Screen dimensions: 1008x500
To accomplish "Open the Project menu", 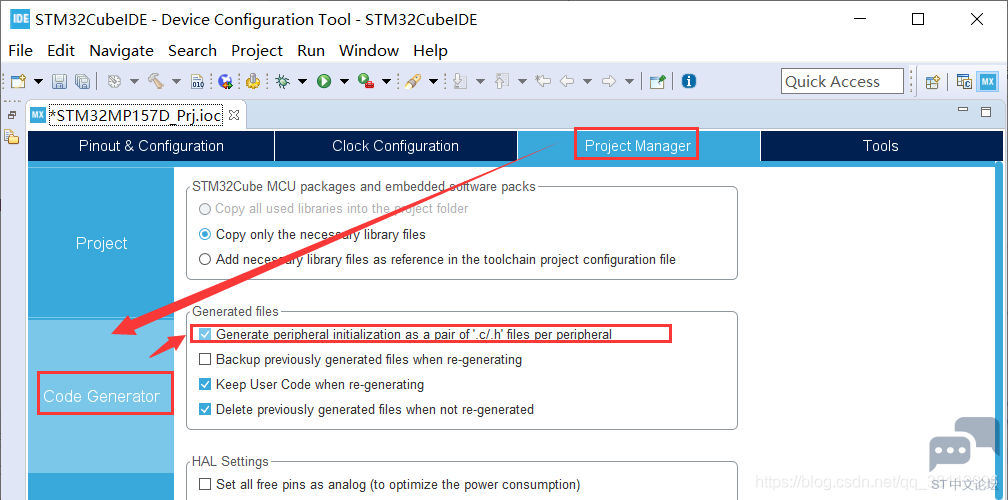I will point(257,51).
